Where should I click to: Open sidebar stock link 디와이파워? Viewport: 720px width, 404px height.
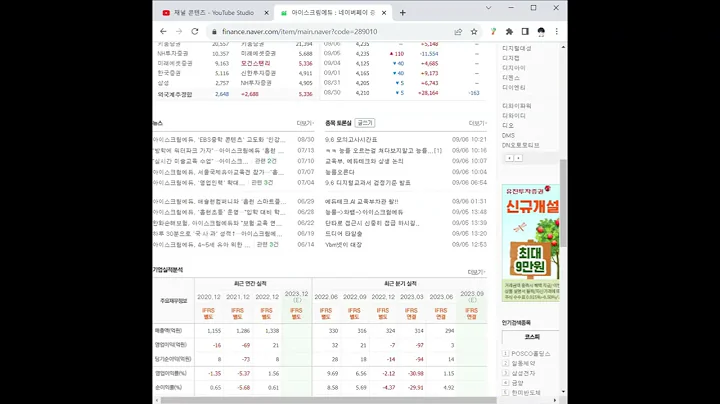[517, 106]
